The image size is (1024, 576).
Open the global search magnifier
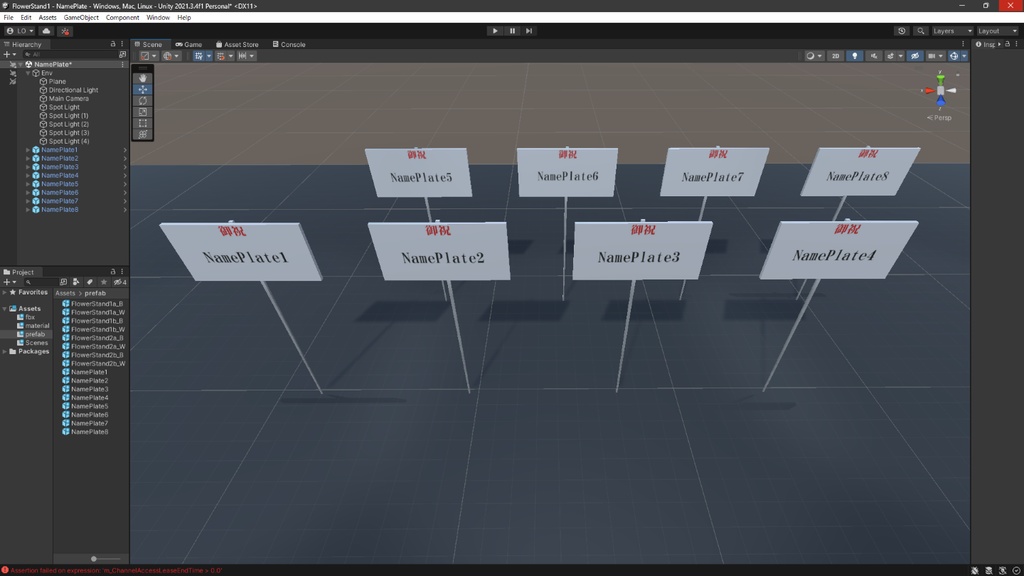(921, 31)
